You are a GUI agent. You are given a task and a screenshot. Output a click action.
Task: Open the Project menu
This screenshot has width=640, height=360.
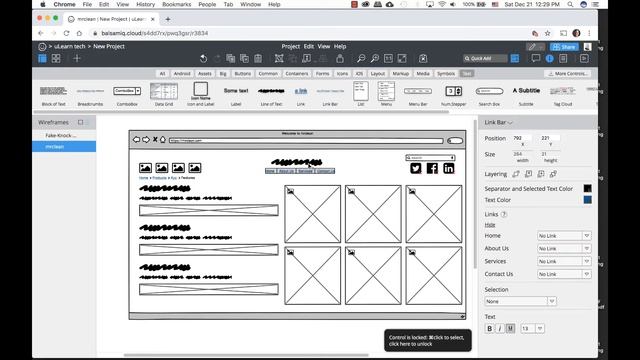point(291,47)
